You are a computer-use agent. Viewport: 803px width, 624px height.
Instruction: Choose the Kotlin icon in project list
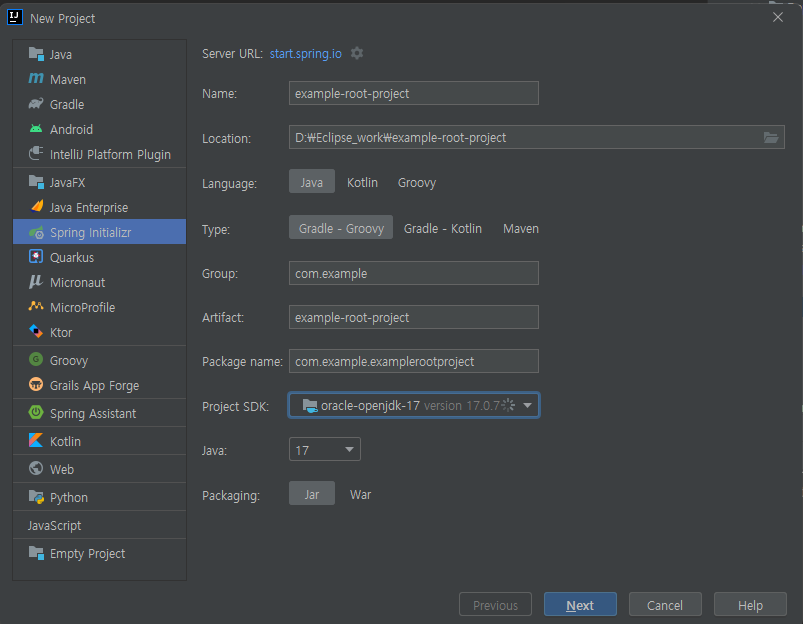click(36, 441)
